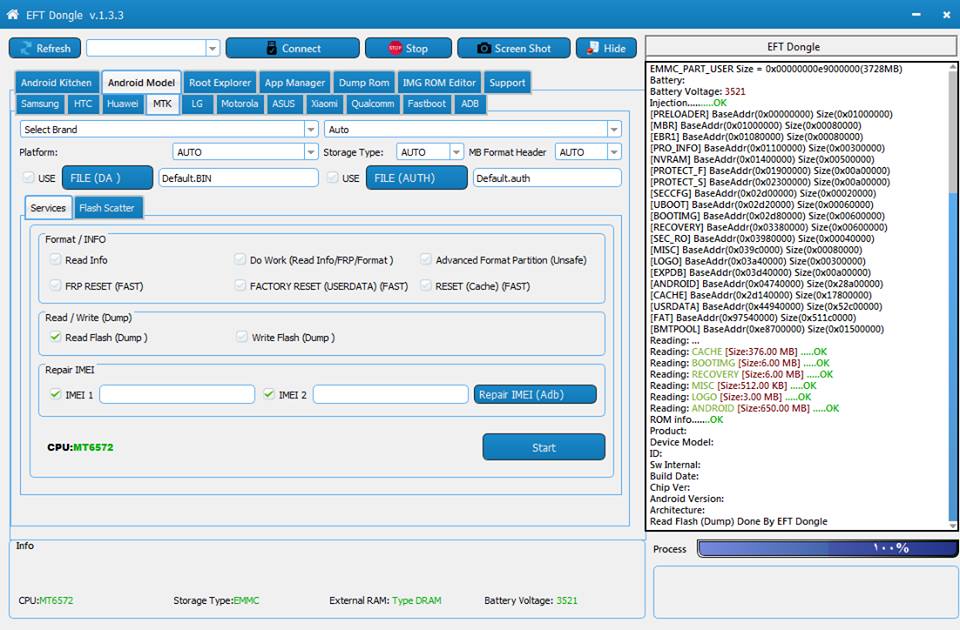The width and height of the screenshot is (960, 630).
Task: Click the IMEI 1 input field
Action: (177, 394)
